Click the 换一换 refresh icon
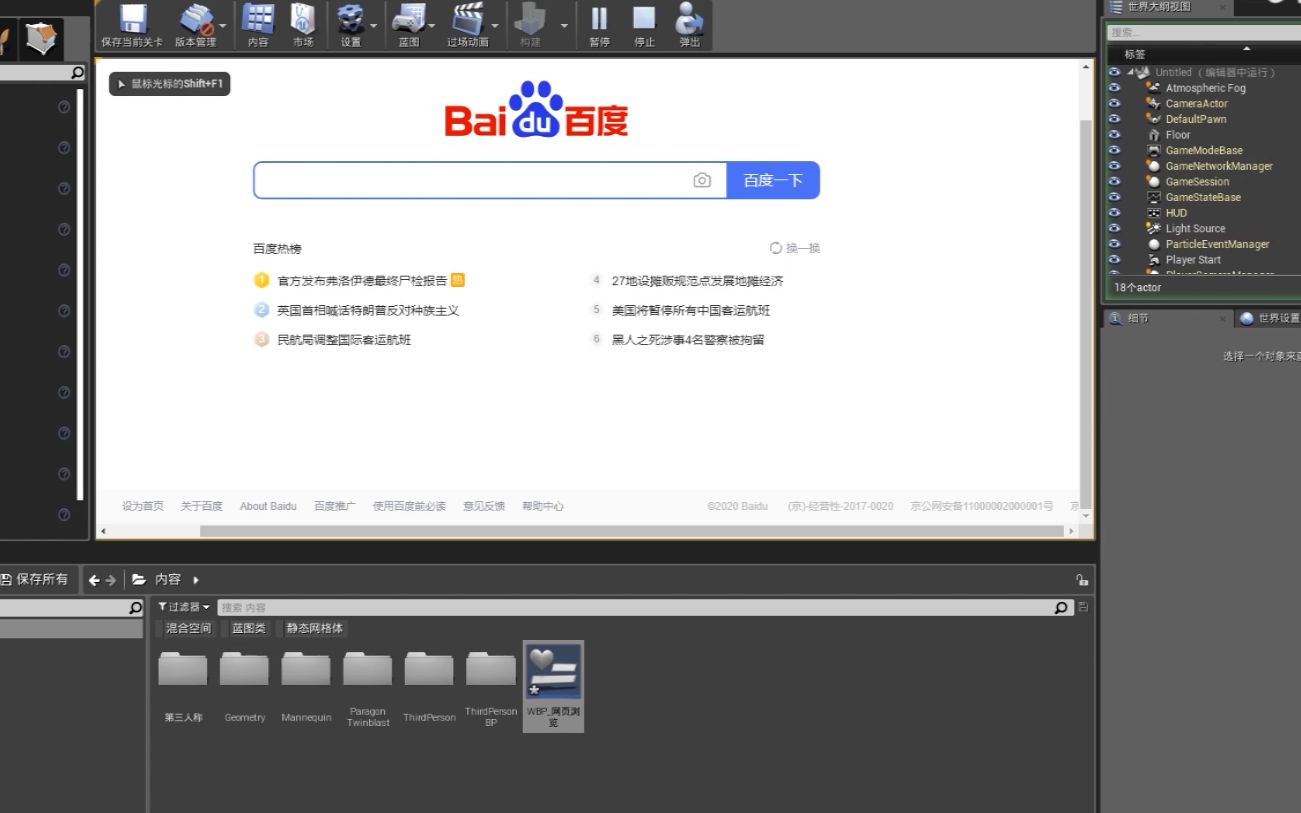 776,248
